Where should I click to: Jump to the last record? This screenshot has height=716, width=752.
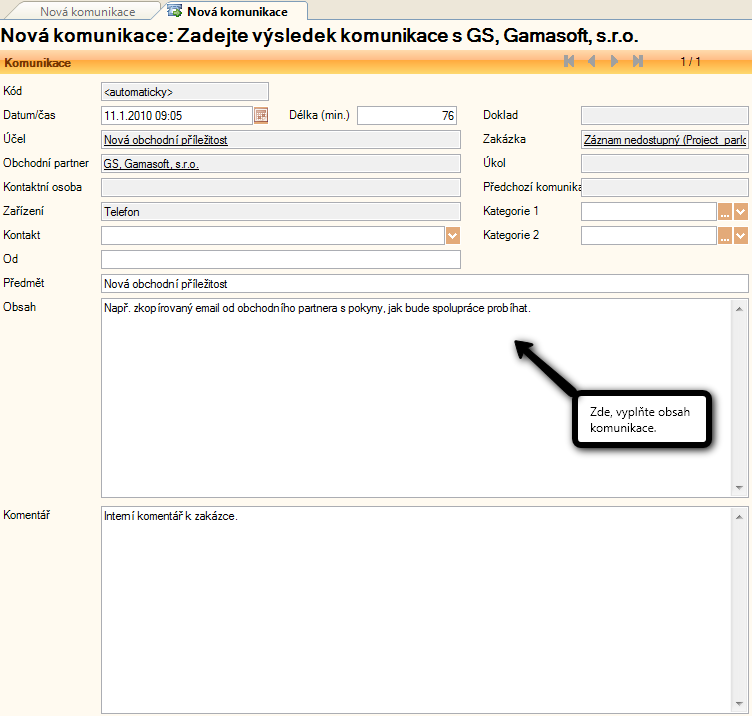click(638, 62)
